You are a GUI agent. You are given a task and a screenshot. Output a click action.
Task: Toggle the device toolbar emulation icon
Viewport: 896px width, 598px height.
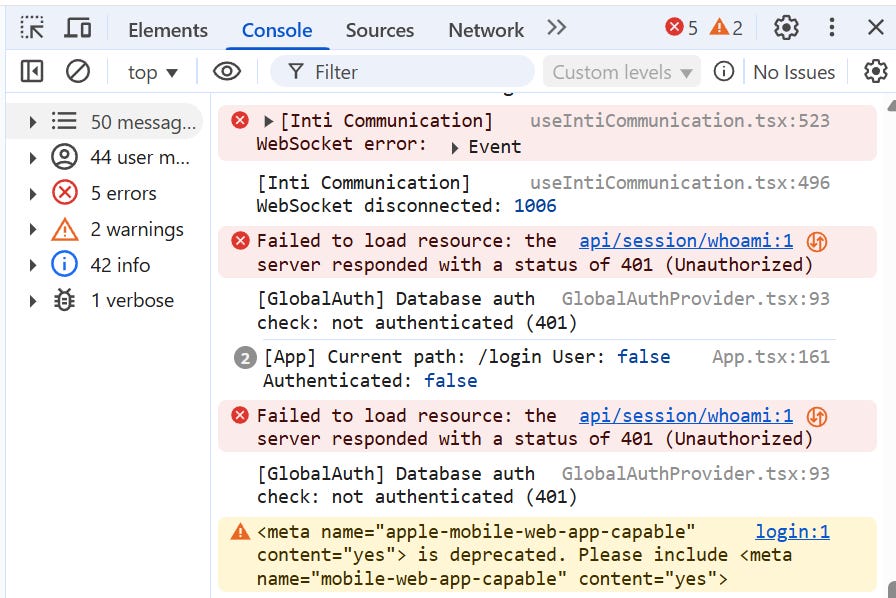77,27
